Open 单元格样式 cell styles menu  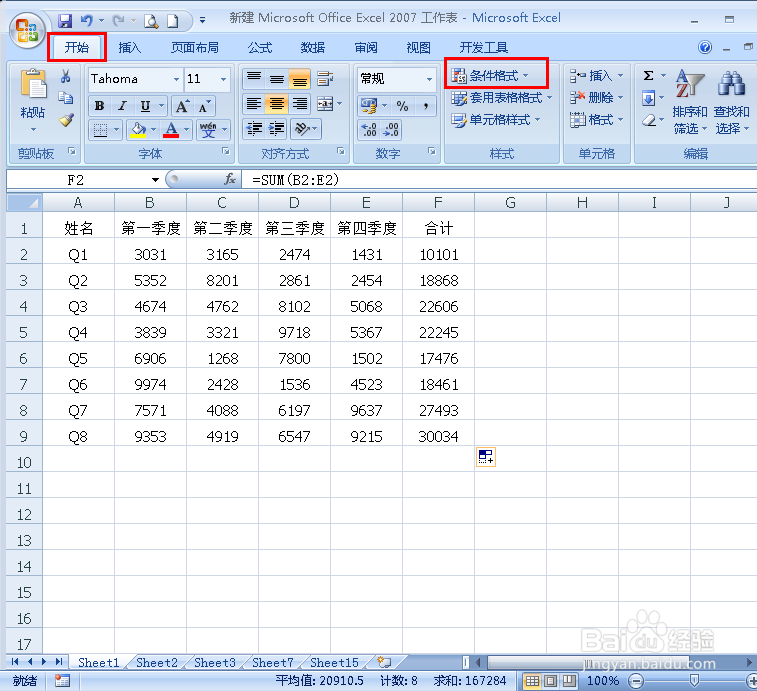click(496, 119)
